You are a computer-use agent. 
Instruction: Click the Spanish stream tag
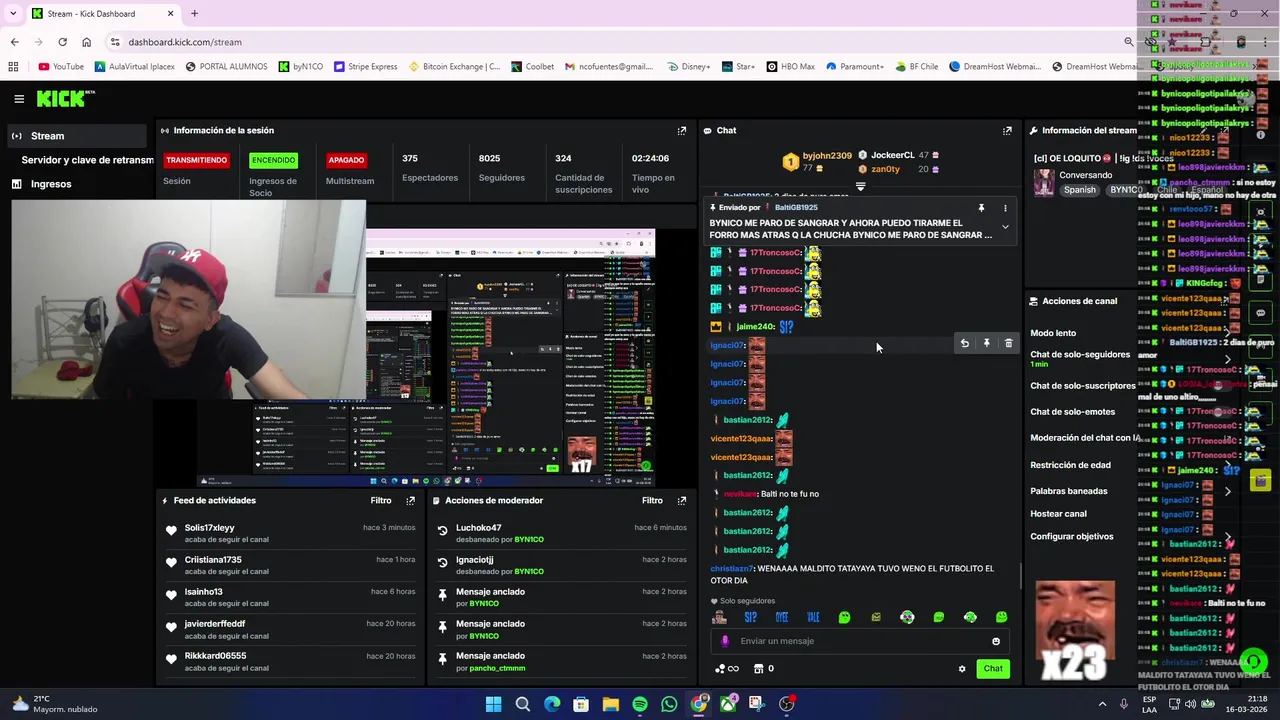point(1080,190)
